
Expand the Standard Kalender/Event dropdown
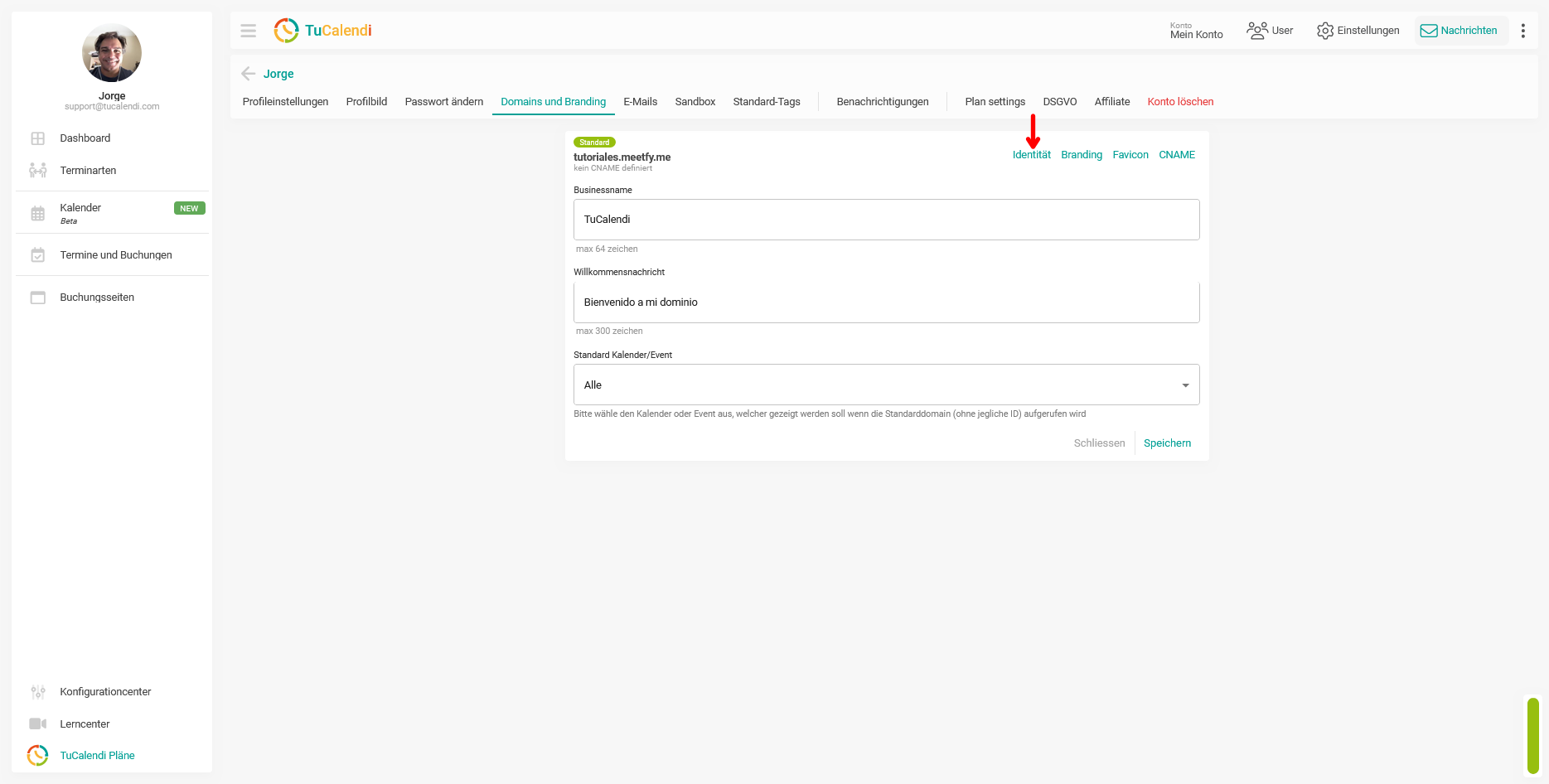[x=886, y=385]
